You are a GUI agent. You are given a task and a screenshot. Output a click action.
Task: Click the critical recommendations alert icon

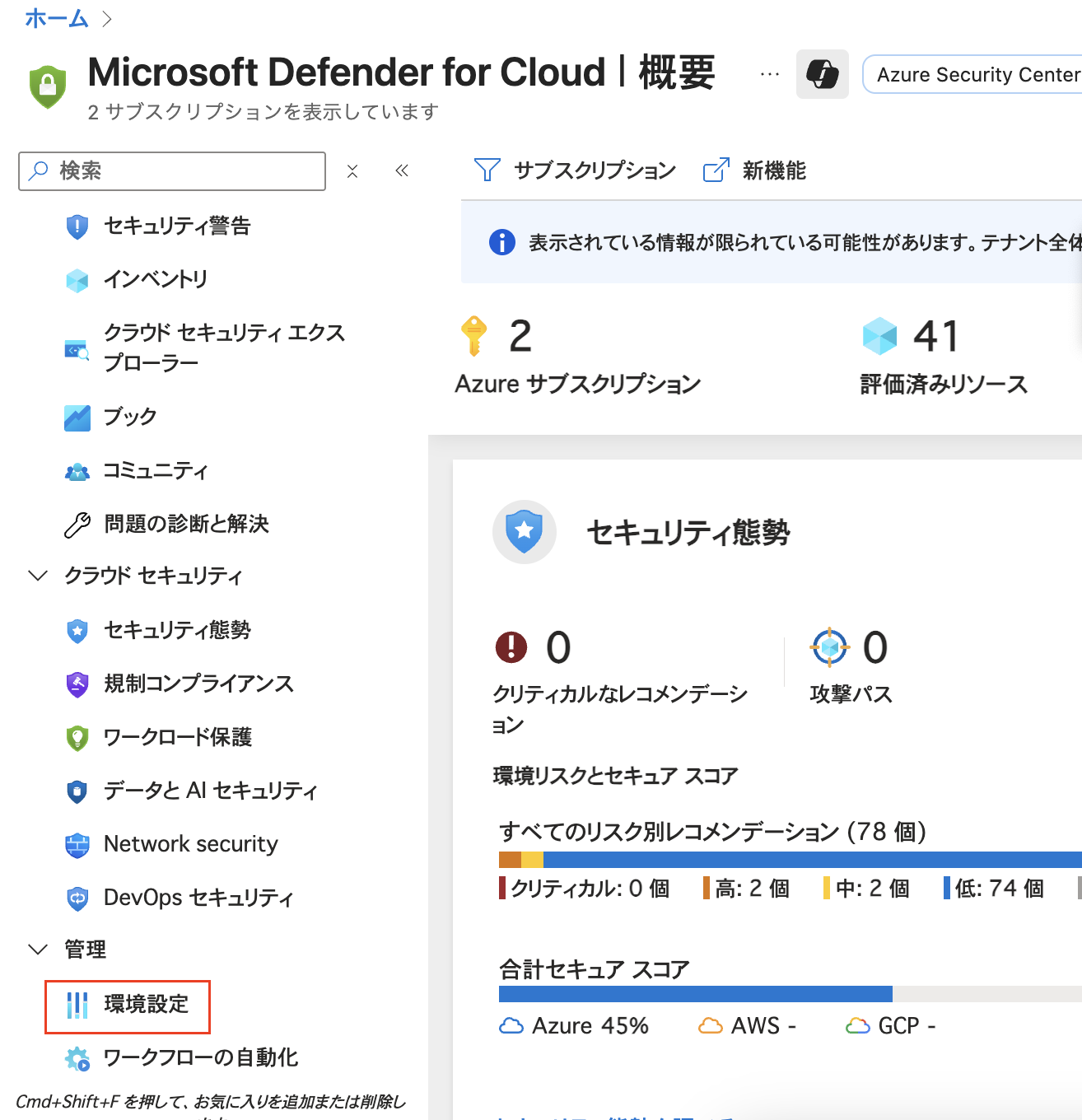pyautogui.click(x=511, y=647)
